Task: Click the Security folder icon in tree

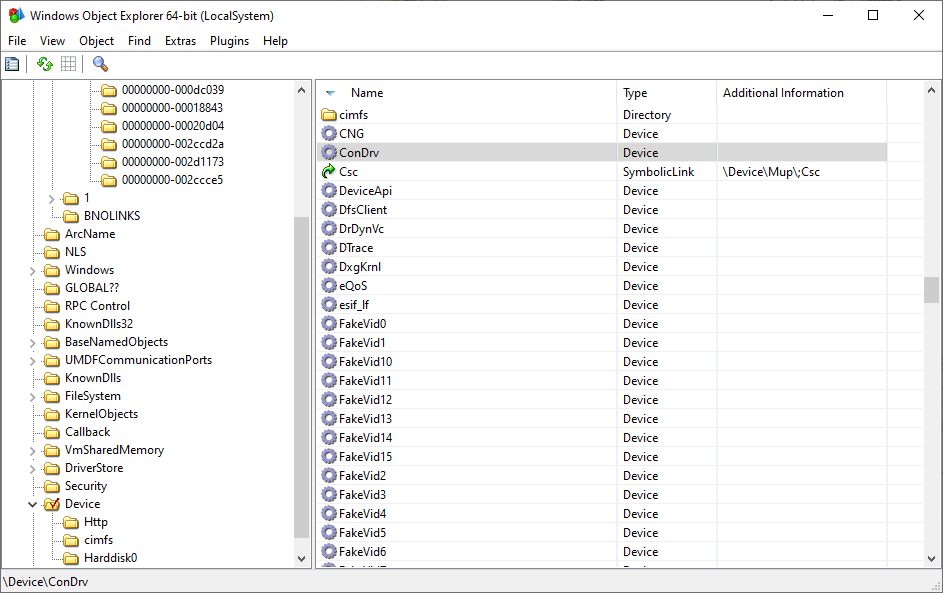Action: (x=52, y=486)
